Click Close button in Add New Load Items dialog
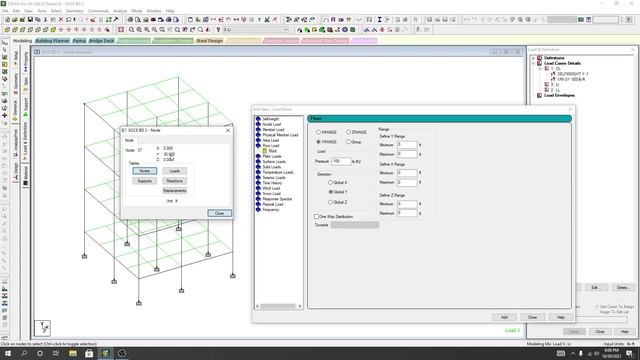The width and height of the screenshot is (640, 360). pyautogui.click(x=532, y=317)
